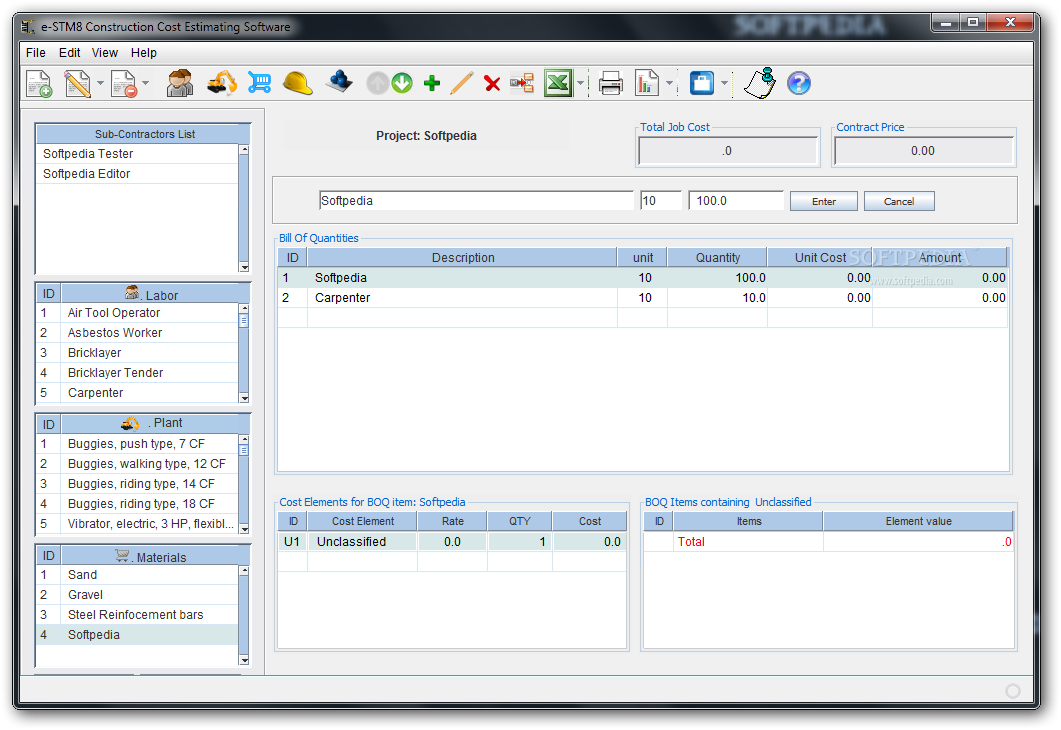Screen dimensions: 1061x730
Task: Select Sand in Materials list
Action: (137, 574)
